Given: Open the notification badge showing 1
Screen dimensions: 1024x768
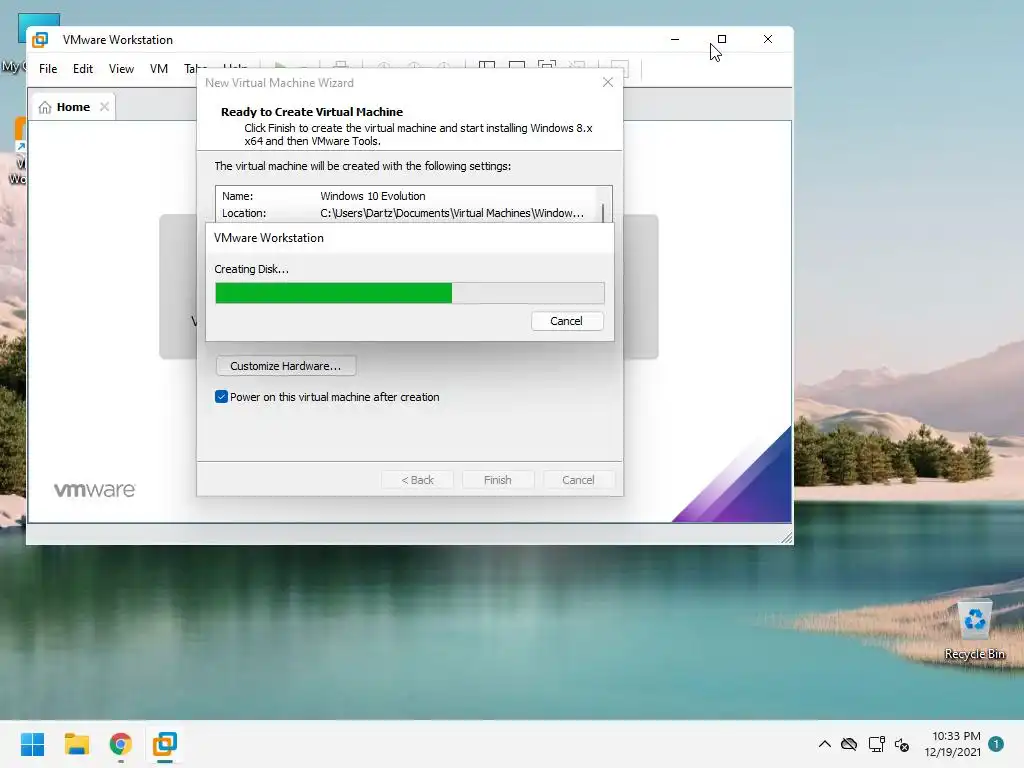Looking at the screenshot, I should [996, 744].
